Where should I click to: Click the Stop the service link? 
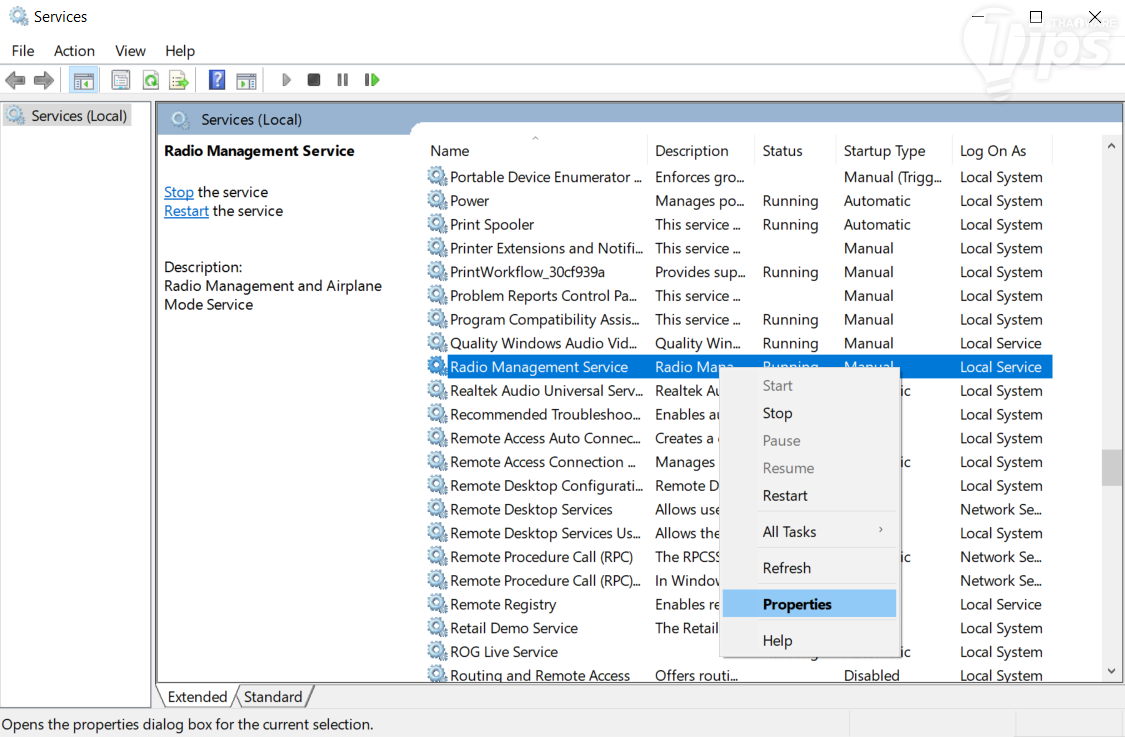point(179,192)
